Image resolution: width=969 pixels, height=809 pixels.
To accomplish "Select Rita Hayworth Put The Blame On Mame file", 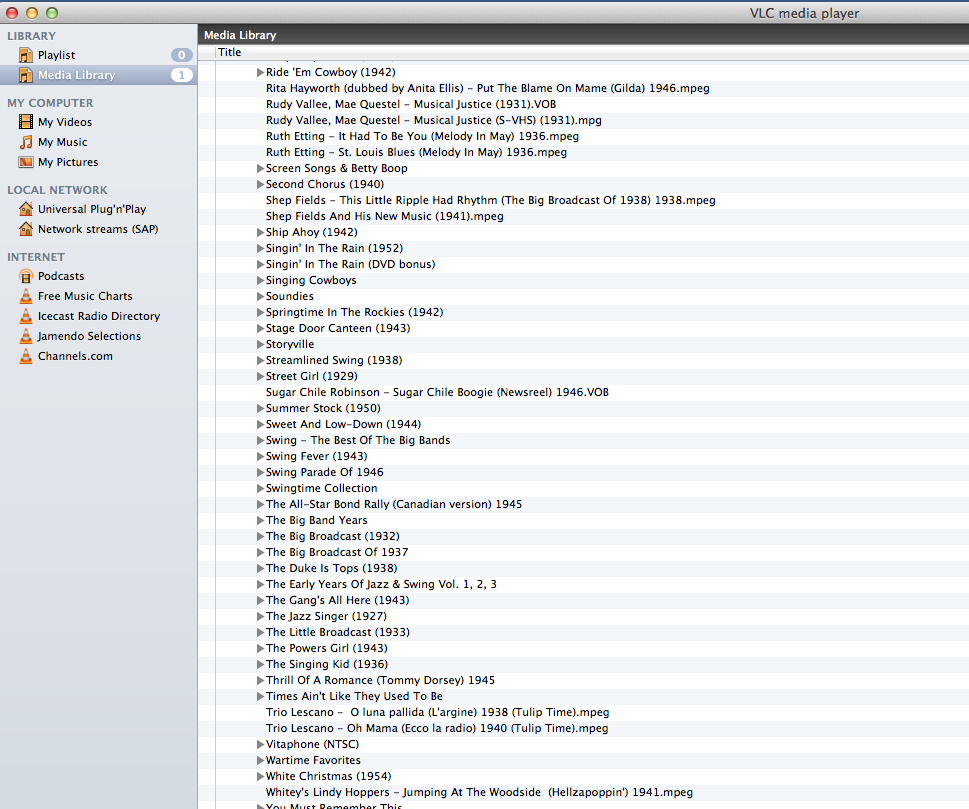I will click(x=488, y=88).
